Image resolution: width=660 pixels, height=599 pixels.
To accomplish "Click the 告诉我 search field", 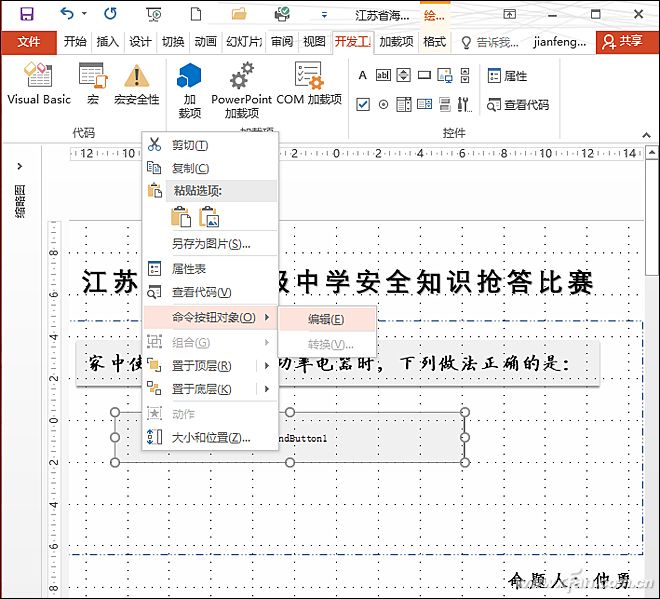I will point(489,42).
